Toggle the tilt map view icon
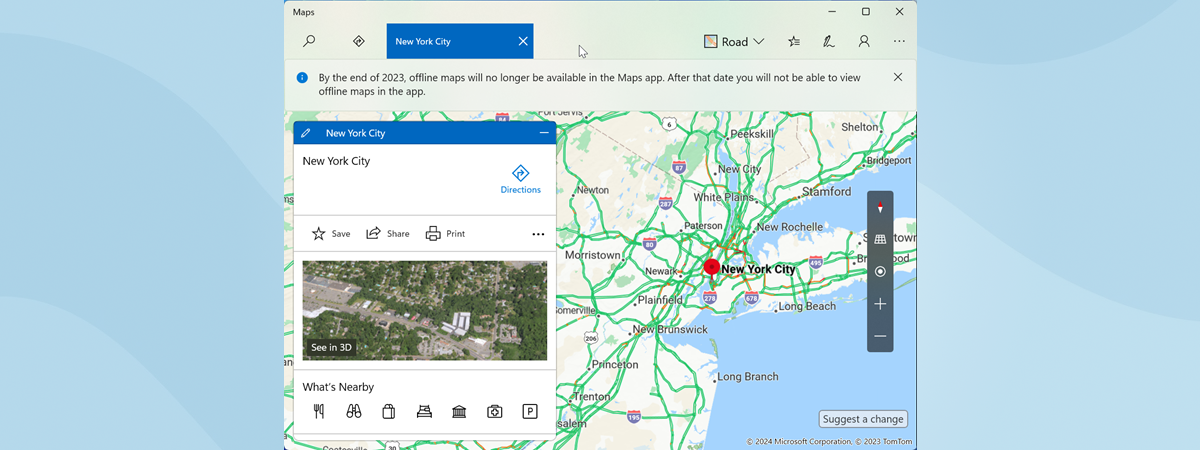The image size is (1200, 450). [880, 239]
